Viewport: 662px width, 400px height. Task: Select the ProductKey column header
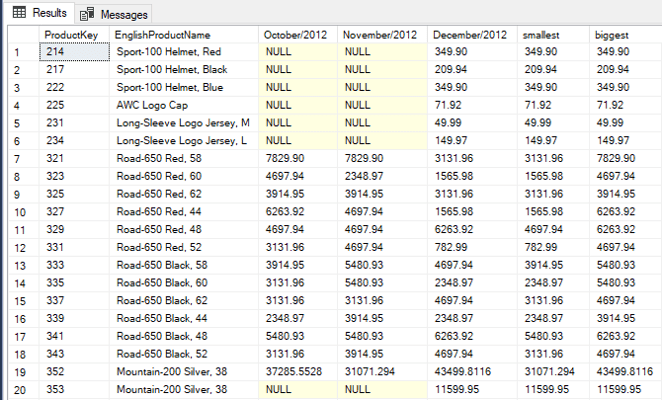point(74,35)
